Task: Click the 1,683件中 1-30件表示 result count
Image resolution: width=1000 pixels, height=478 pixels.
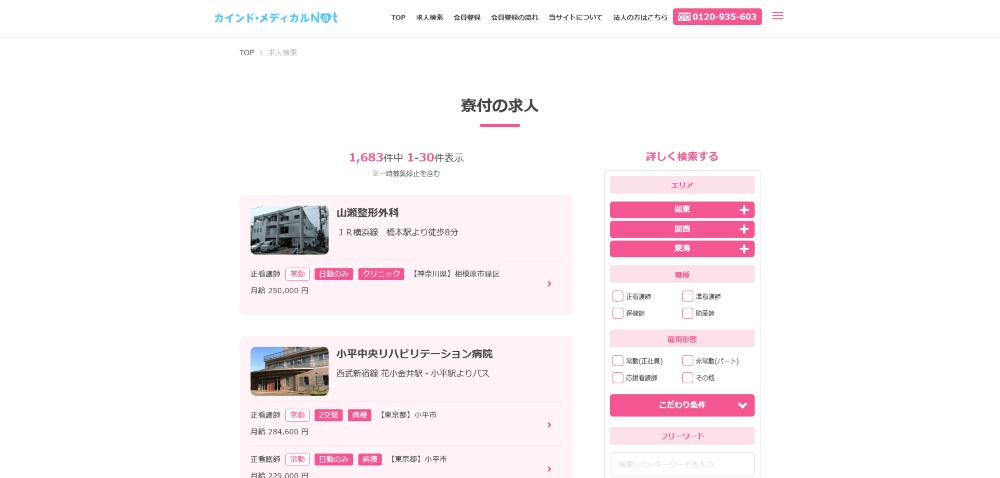Action: [406, 157]
